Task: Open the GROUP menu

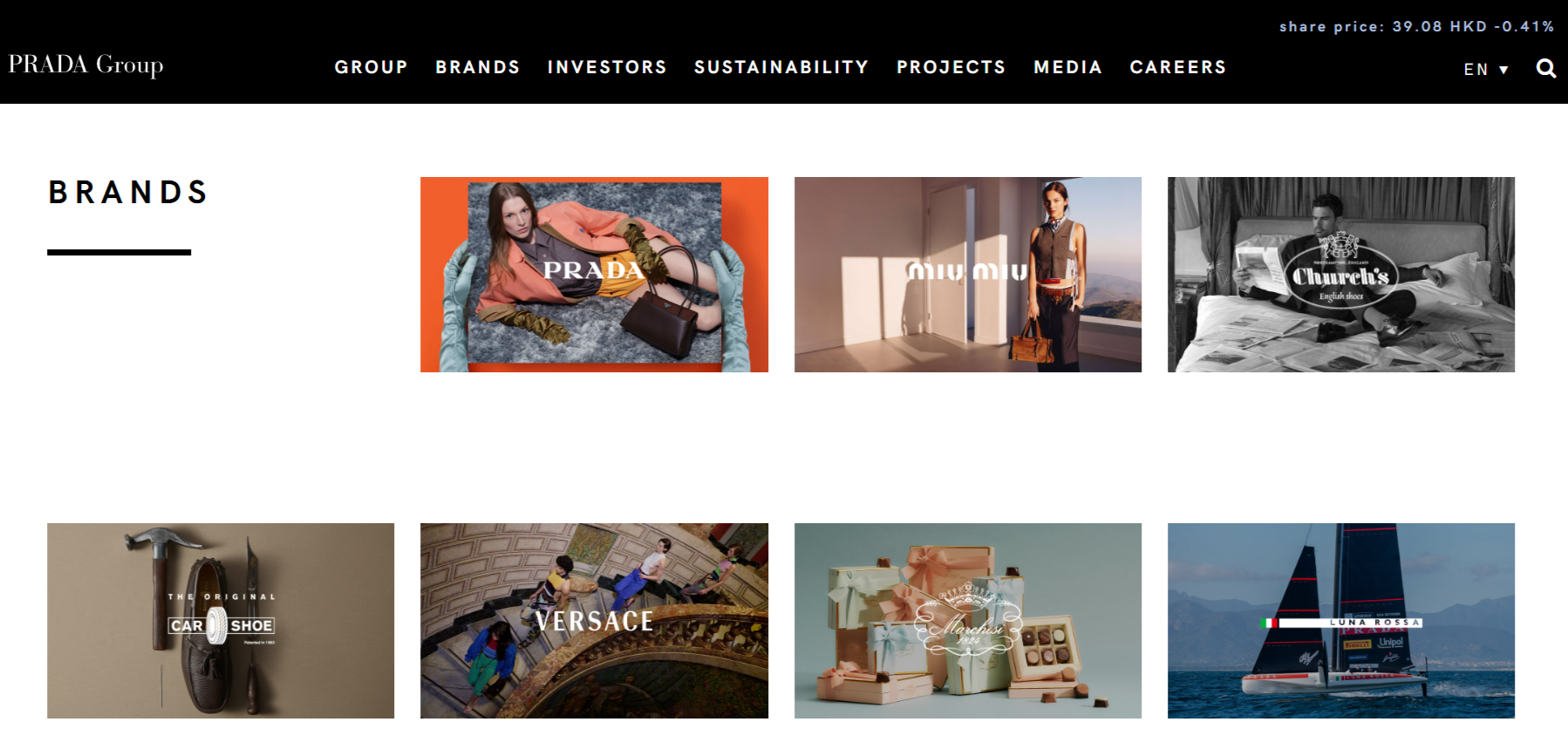Action: pyautogui.click(x=371, y=67)
